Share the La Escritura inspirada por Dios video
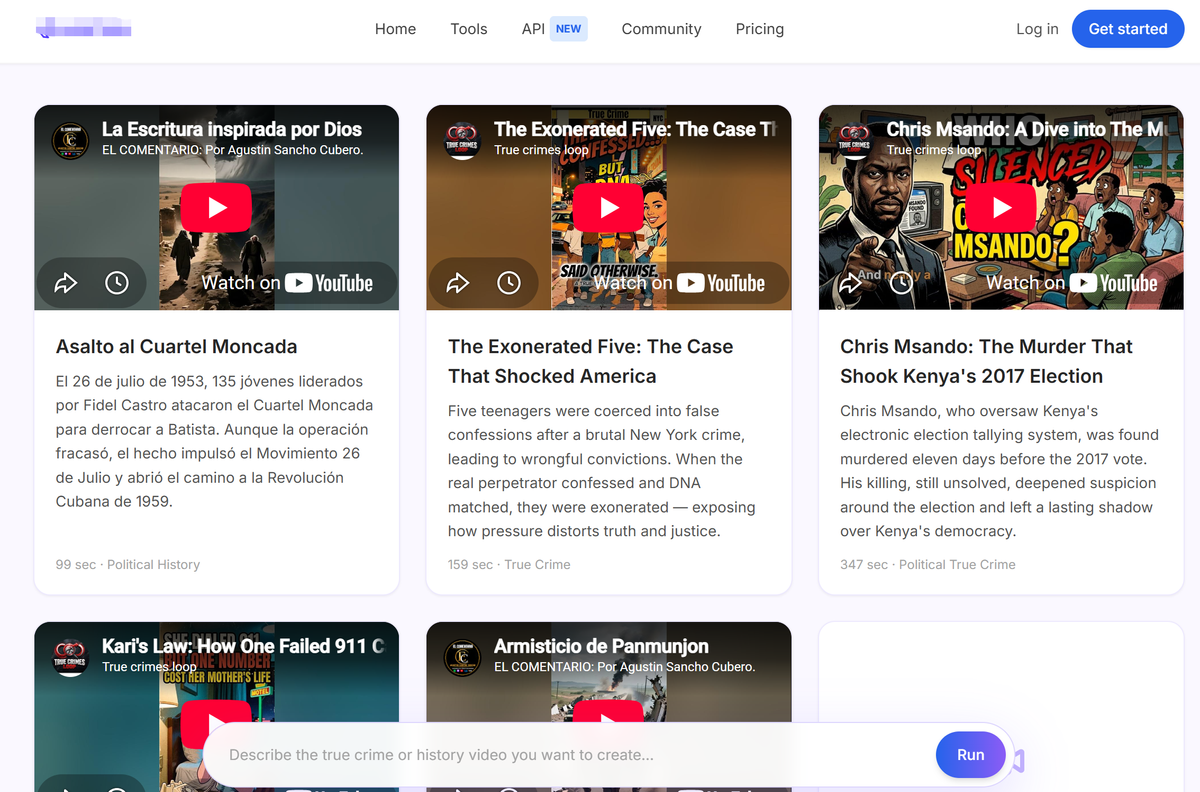Viewport: 1200px width, 792px height. (x=66, y=283)
